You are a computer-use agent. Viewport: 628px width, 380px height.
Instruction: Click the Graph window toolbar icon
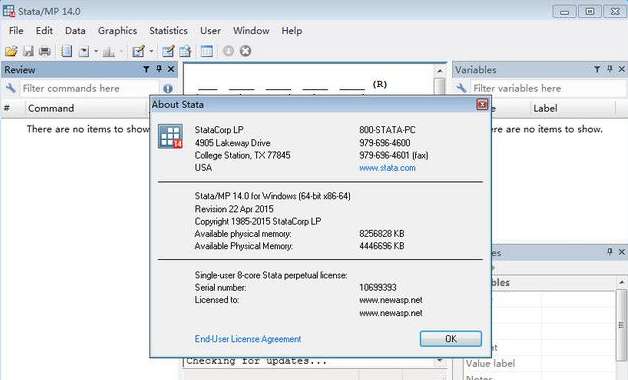(109, 51)
